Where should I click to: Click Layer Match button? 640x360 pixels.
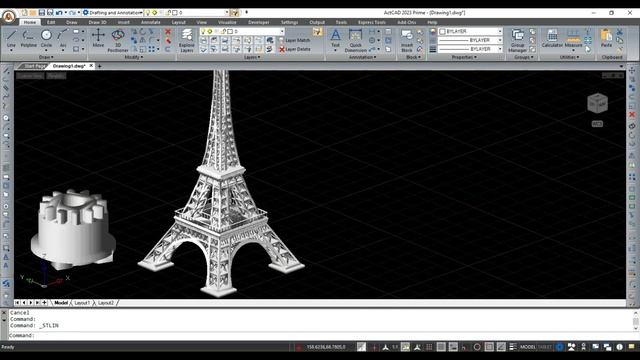pos(295,40)
